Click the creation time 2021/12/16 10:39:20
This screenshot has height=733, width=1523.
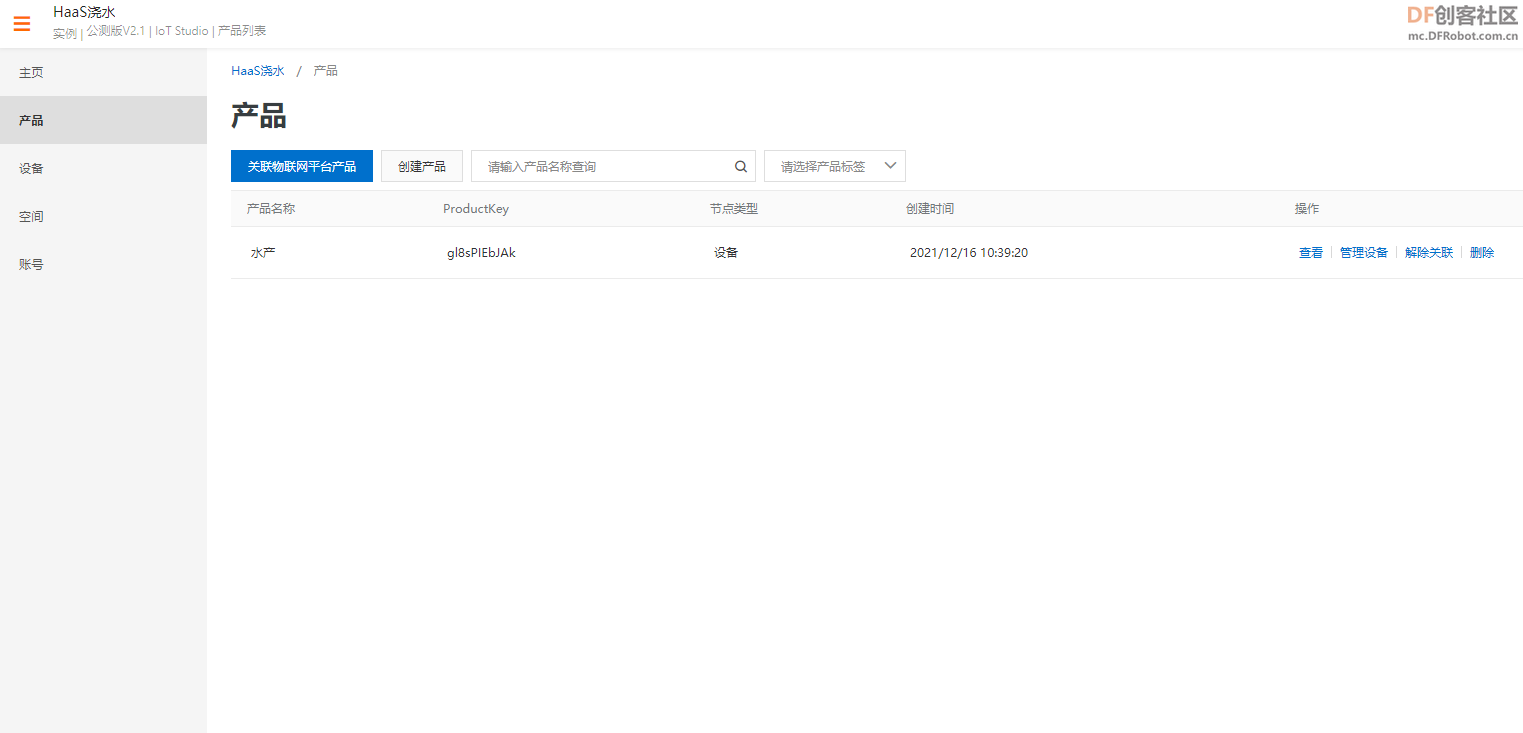coord(969,253)
